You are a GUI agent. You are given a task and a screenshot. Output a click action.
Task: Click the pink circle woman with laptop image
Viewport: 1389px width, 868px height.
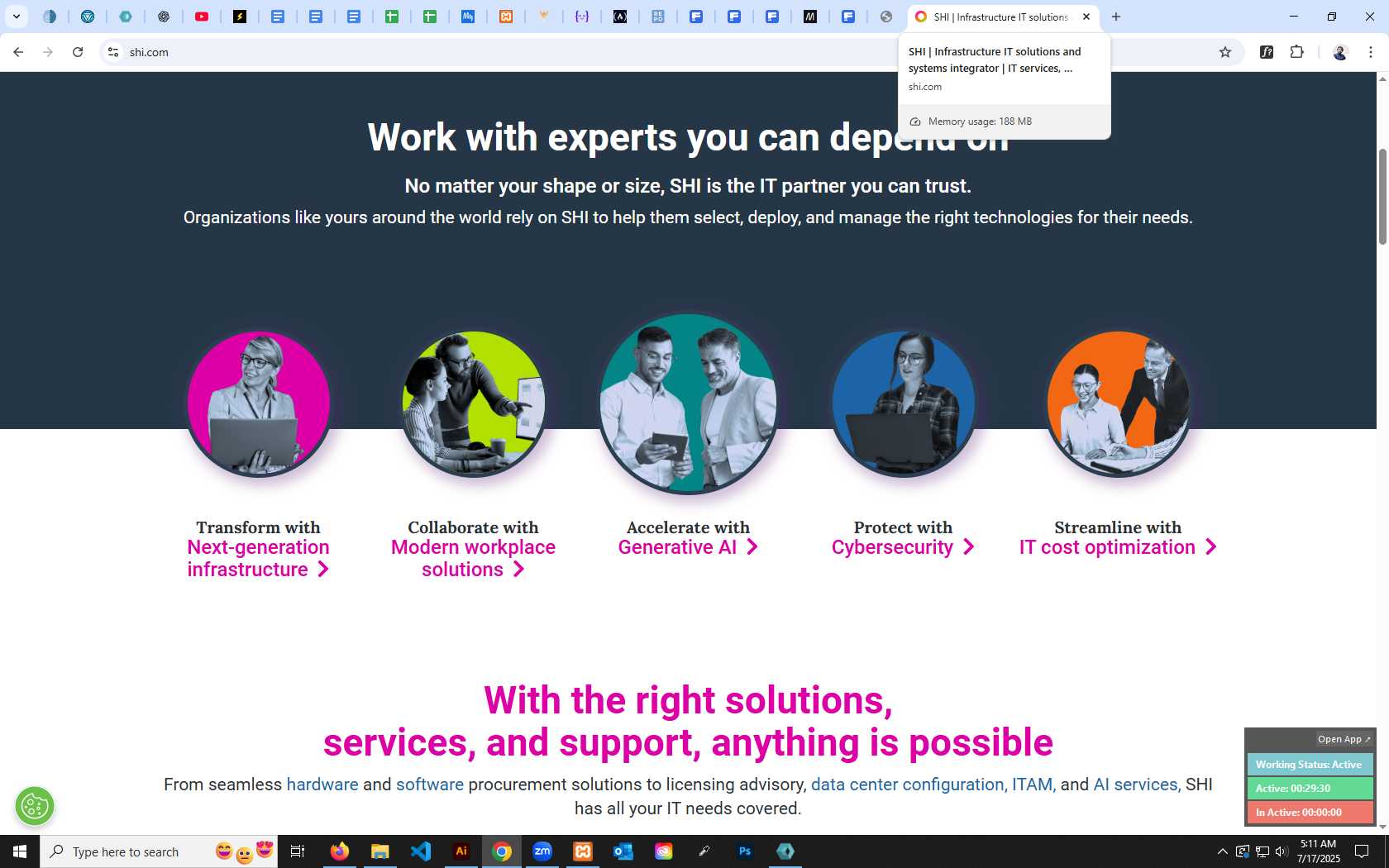(x=258, y=404)
